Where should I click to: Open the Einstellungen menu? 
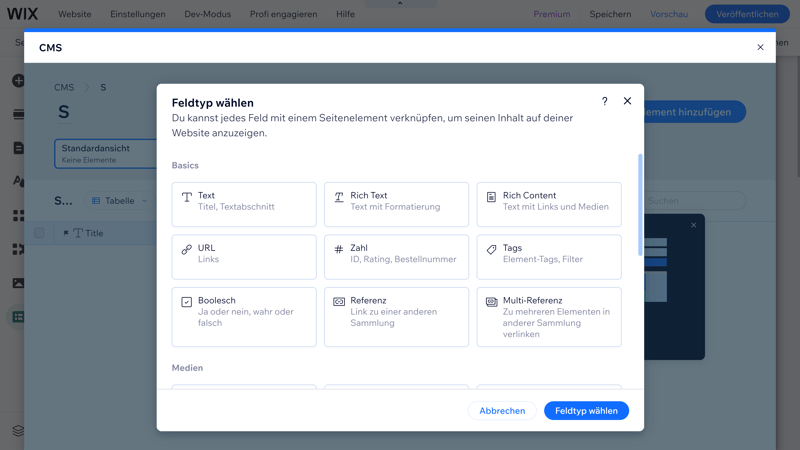point(138,14)
